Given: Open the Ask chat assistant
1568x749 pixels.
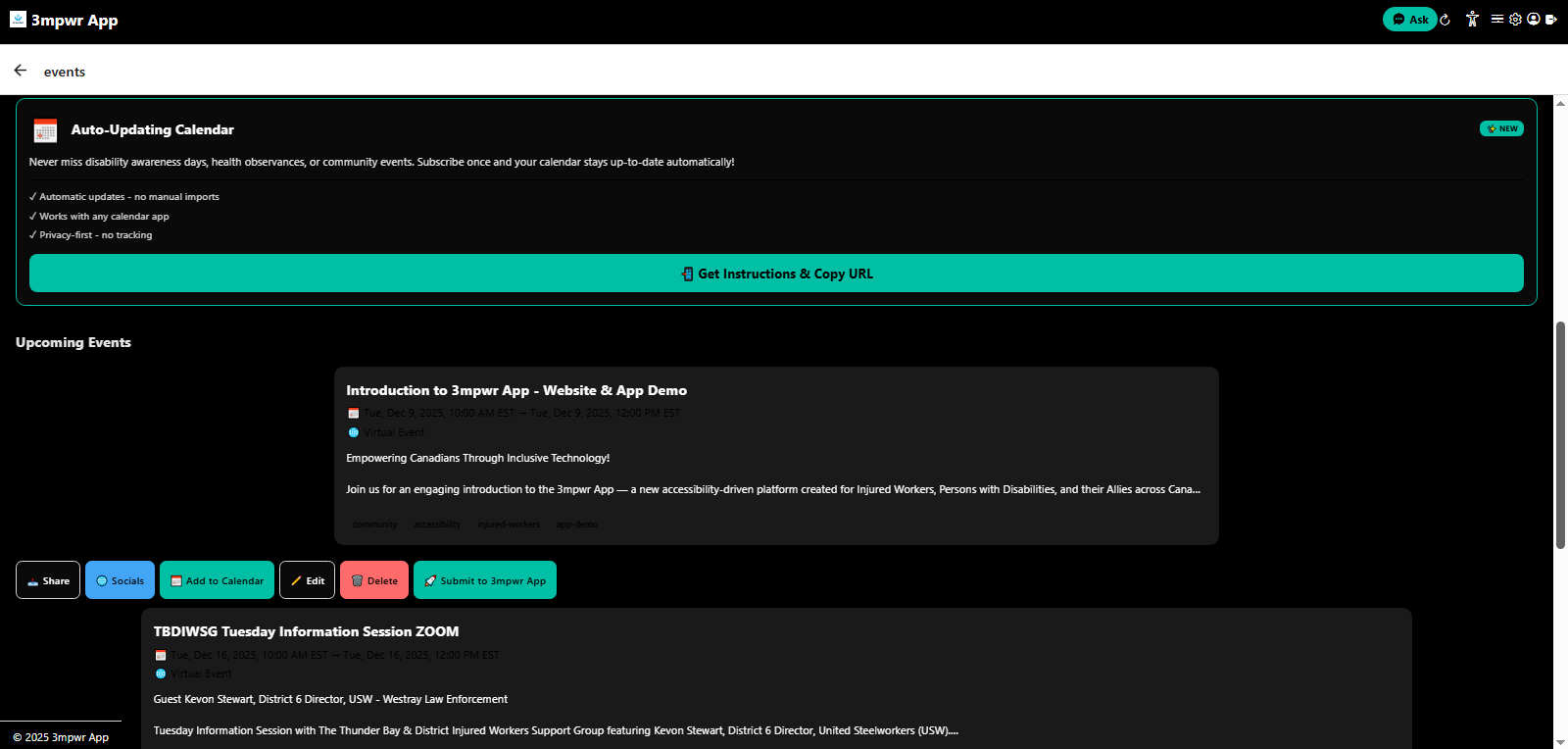Looking at the screenshot, I should click(1409, 20).
